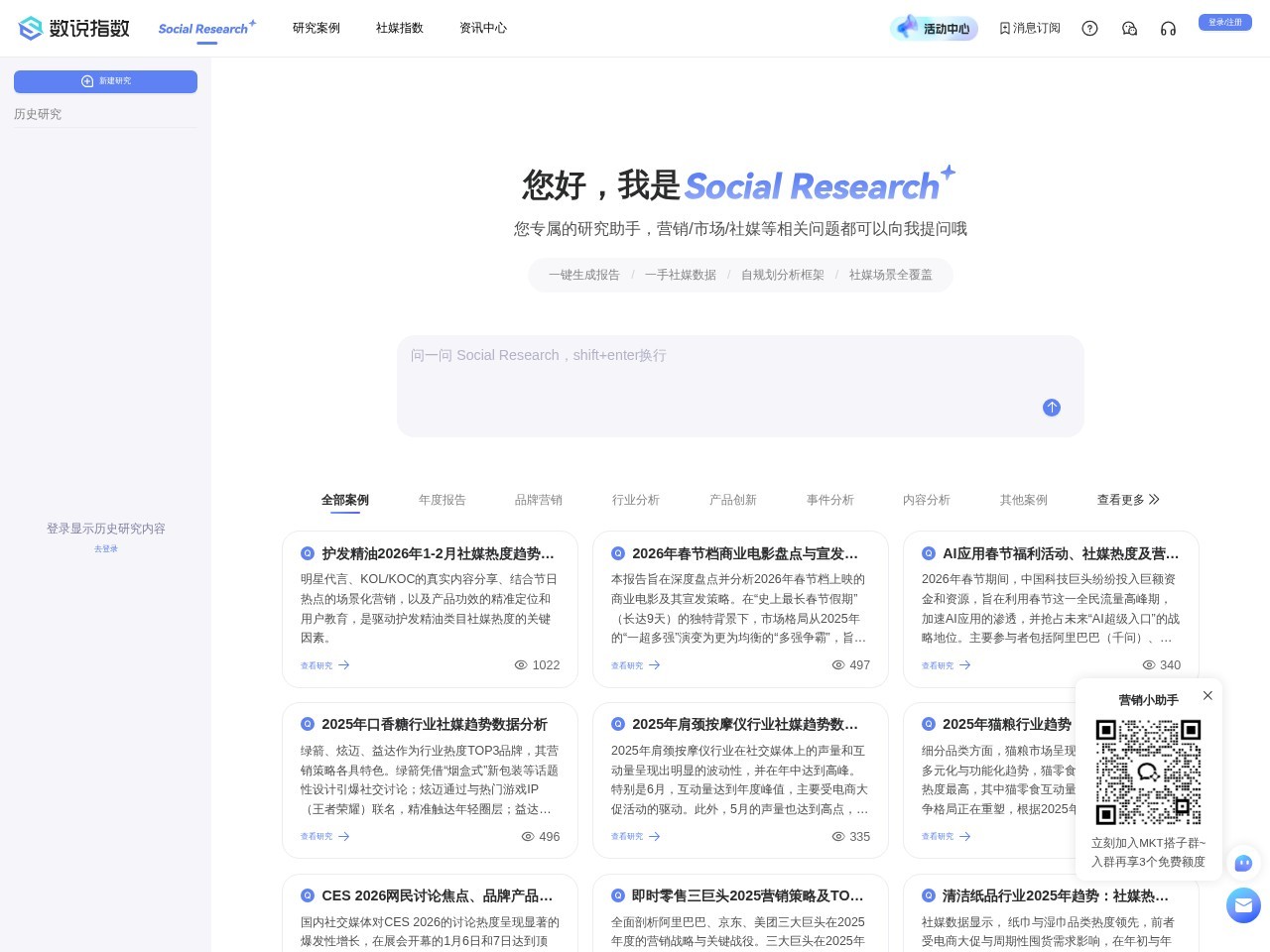Click the 登录/注册 button
The image size is (1270, 952).
coord(1225,22)
